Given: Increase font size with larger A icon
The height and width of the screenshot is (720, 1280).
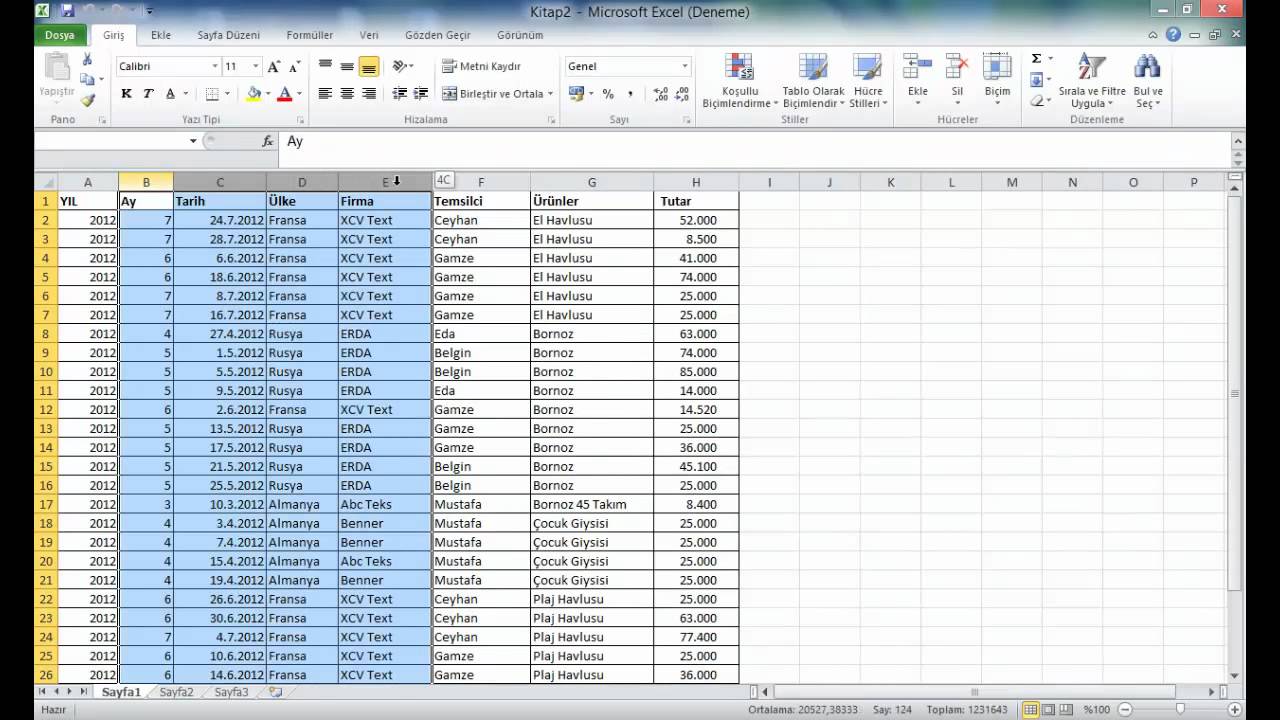Looking at the screenshot, I should pyautogui.click(x=273, y=66).
